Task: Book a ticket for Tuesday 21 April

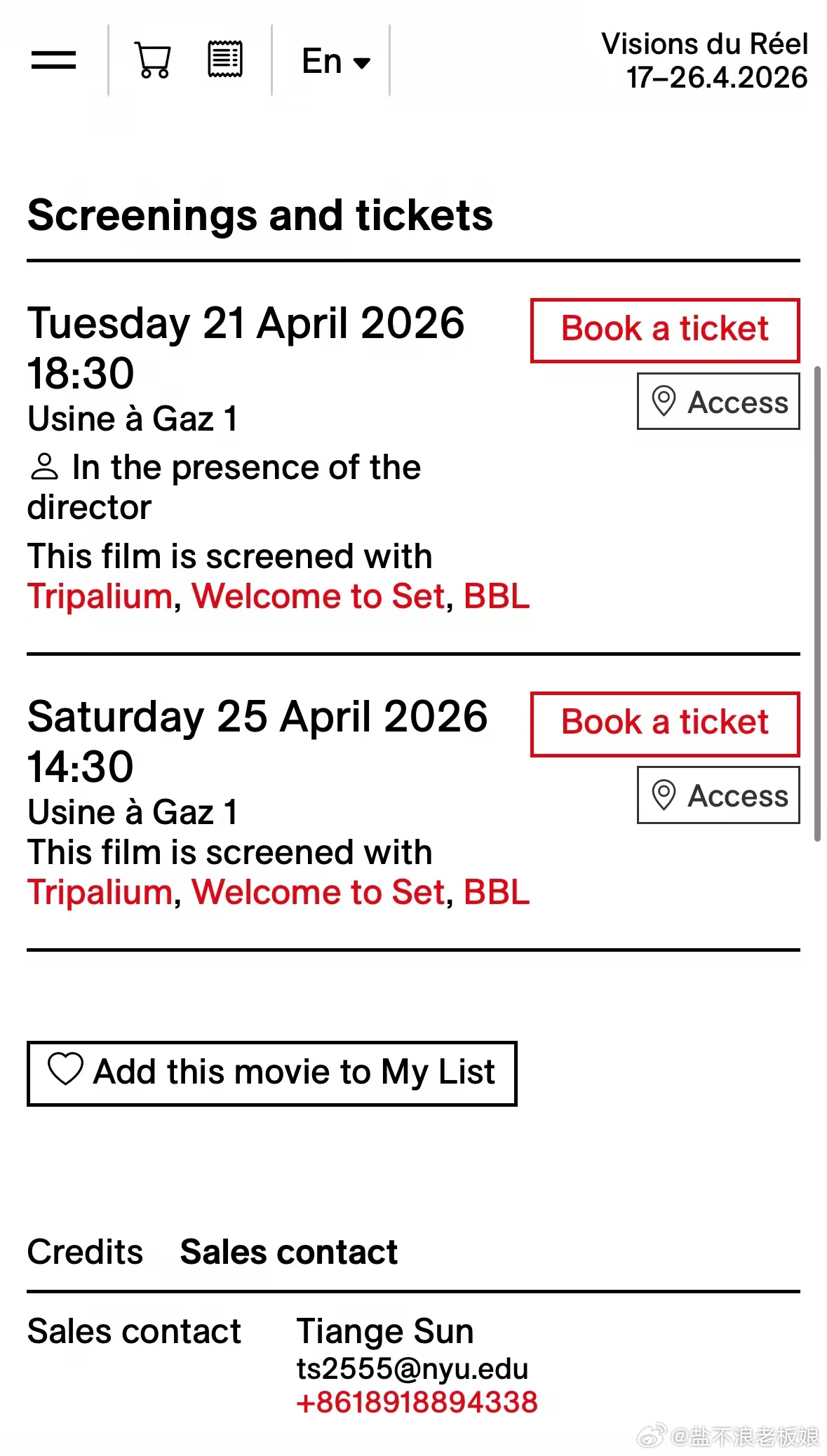Action: coord(664,330)
